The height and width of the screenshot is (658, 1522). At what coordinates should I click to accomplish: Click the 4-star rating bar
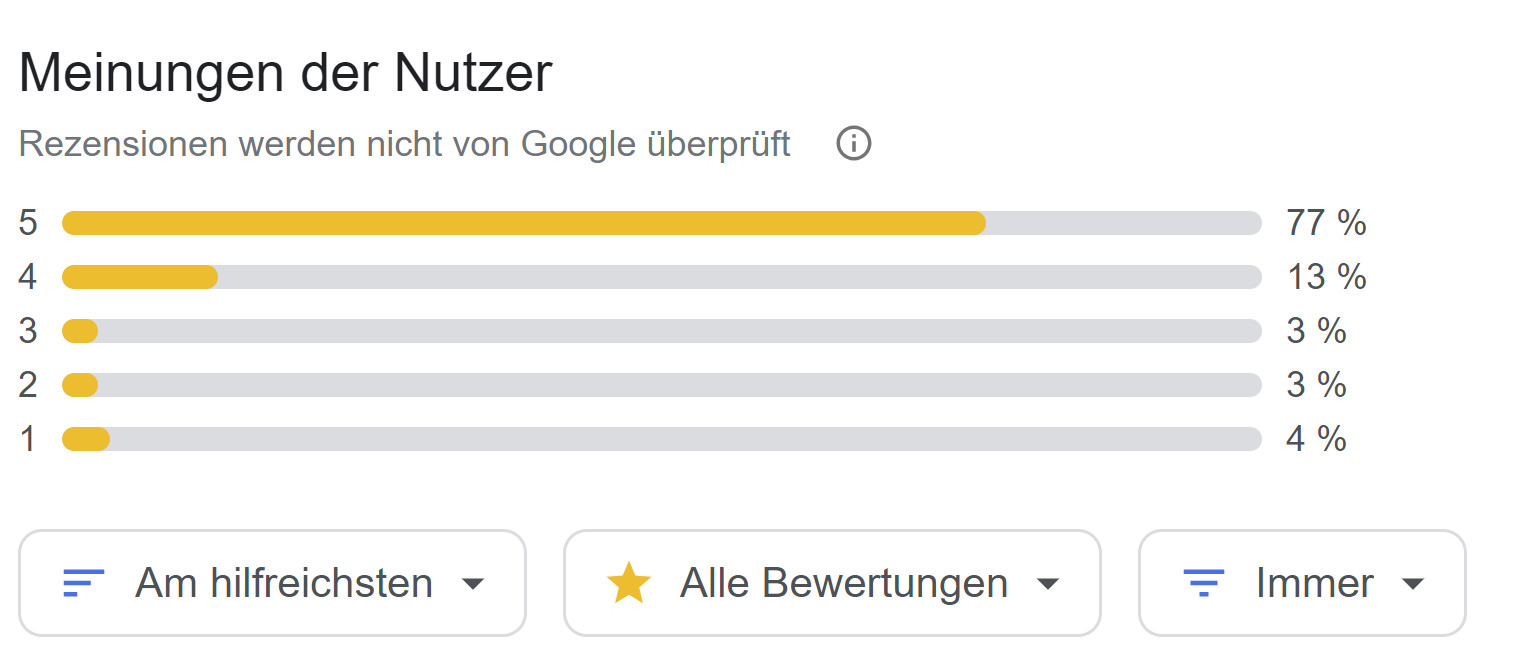click(662, 277)
